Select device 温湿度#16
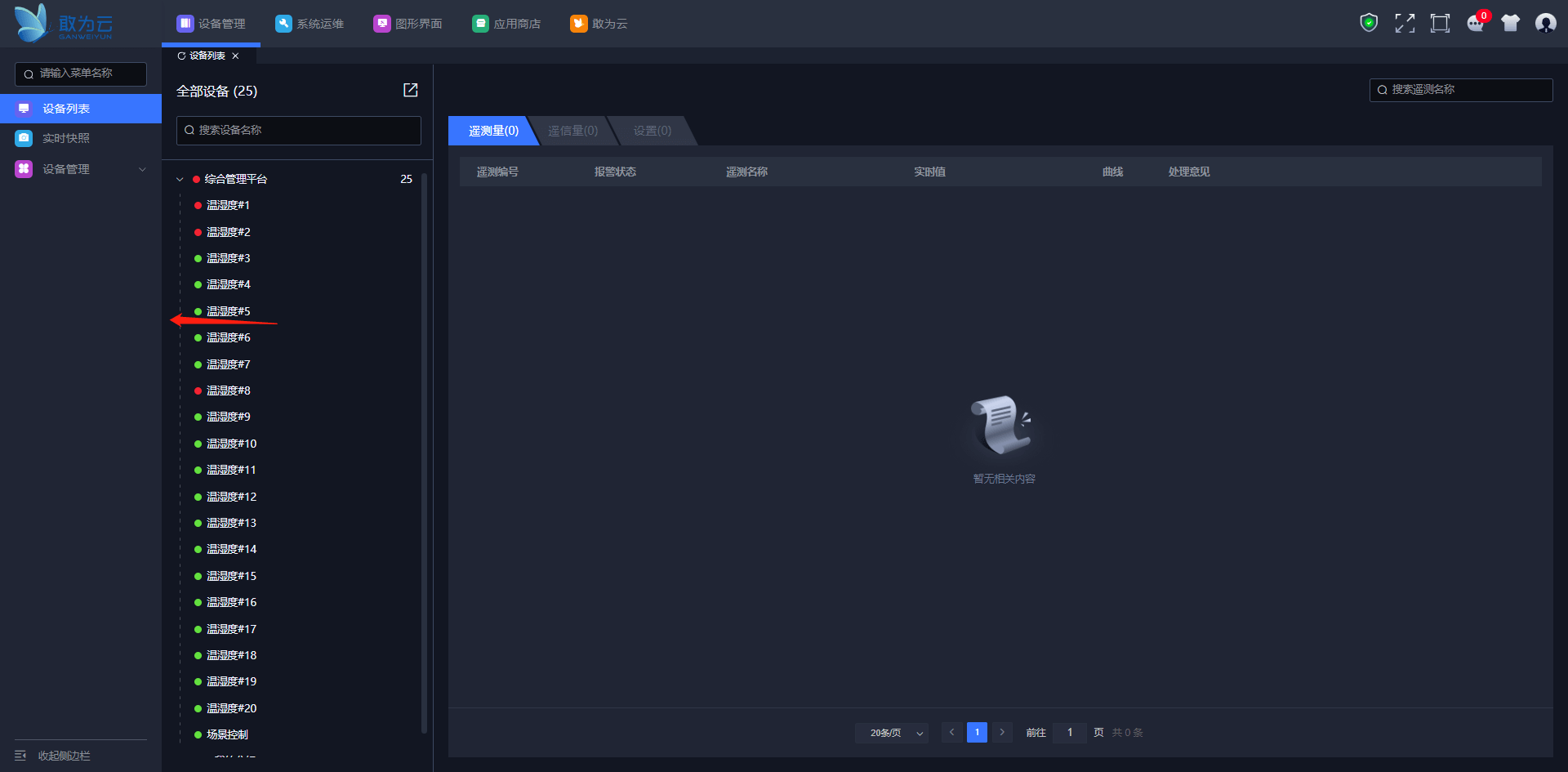Screen dimensions: 1568x772 (231, 602)
